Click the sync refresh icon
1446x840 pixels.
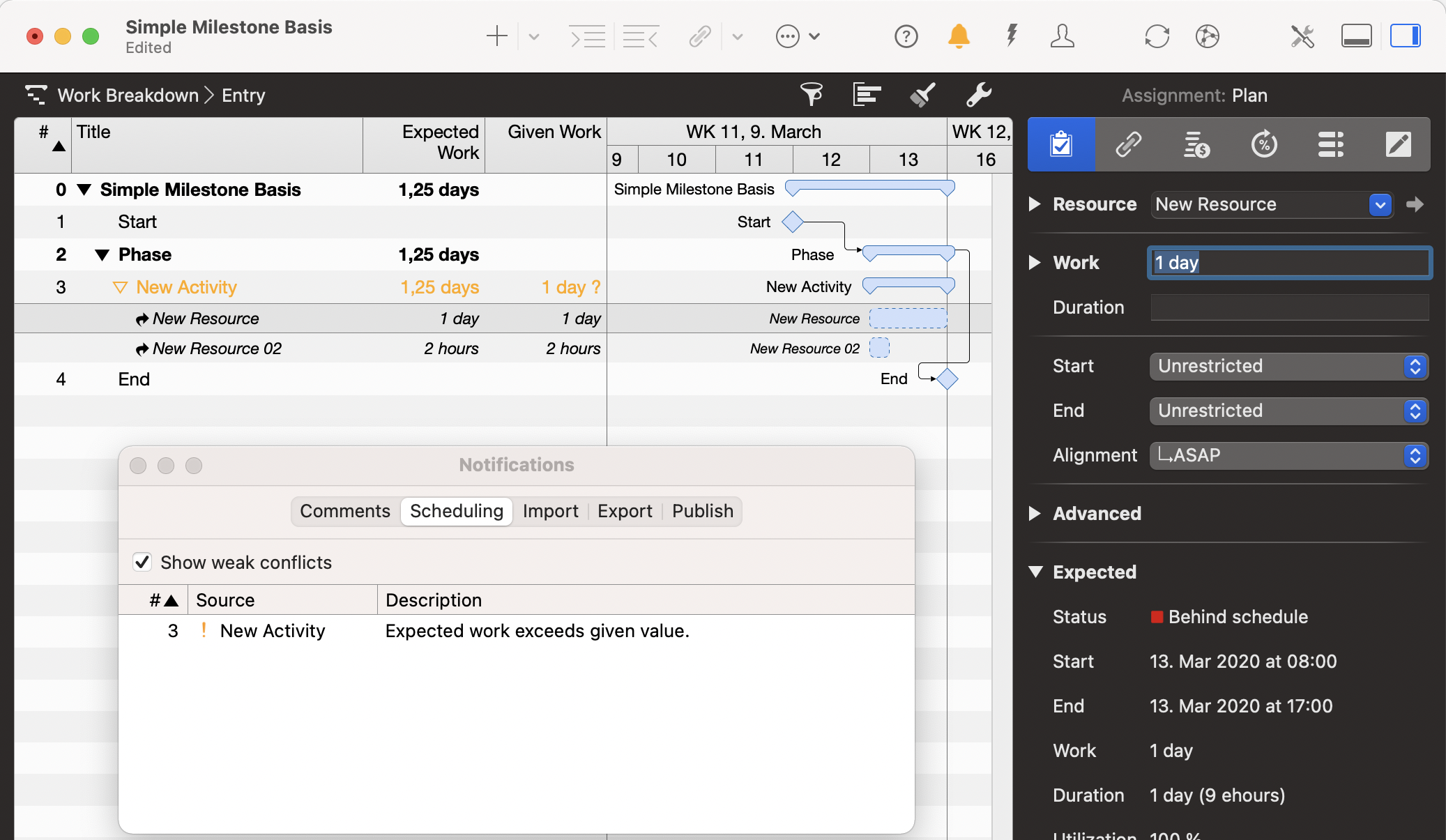click(x=1157, y=36)
